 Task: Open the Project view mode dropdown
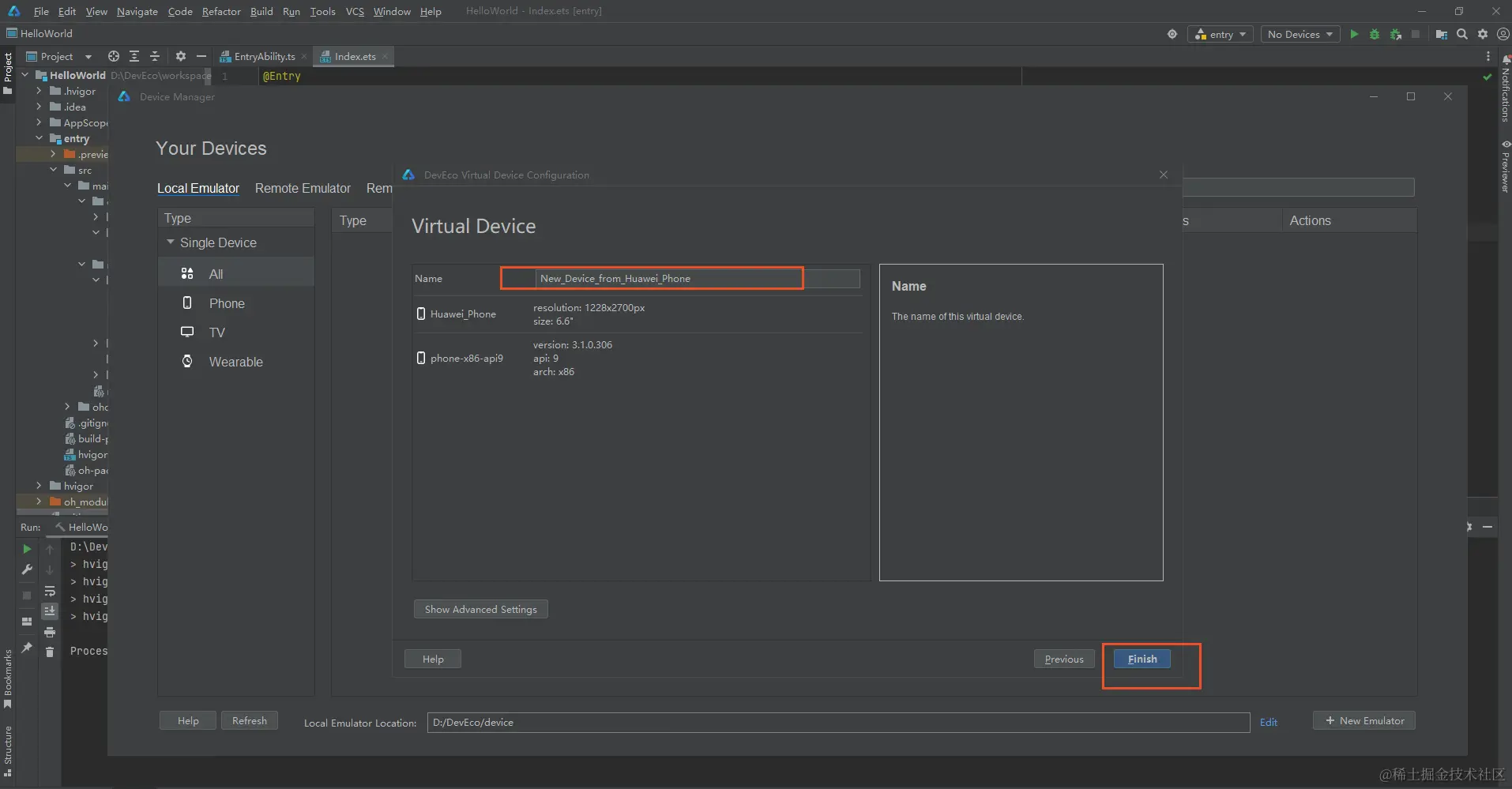(x=59, y=56)
